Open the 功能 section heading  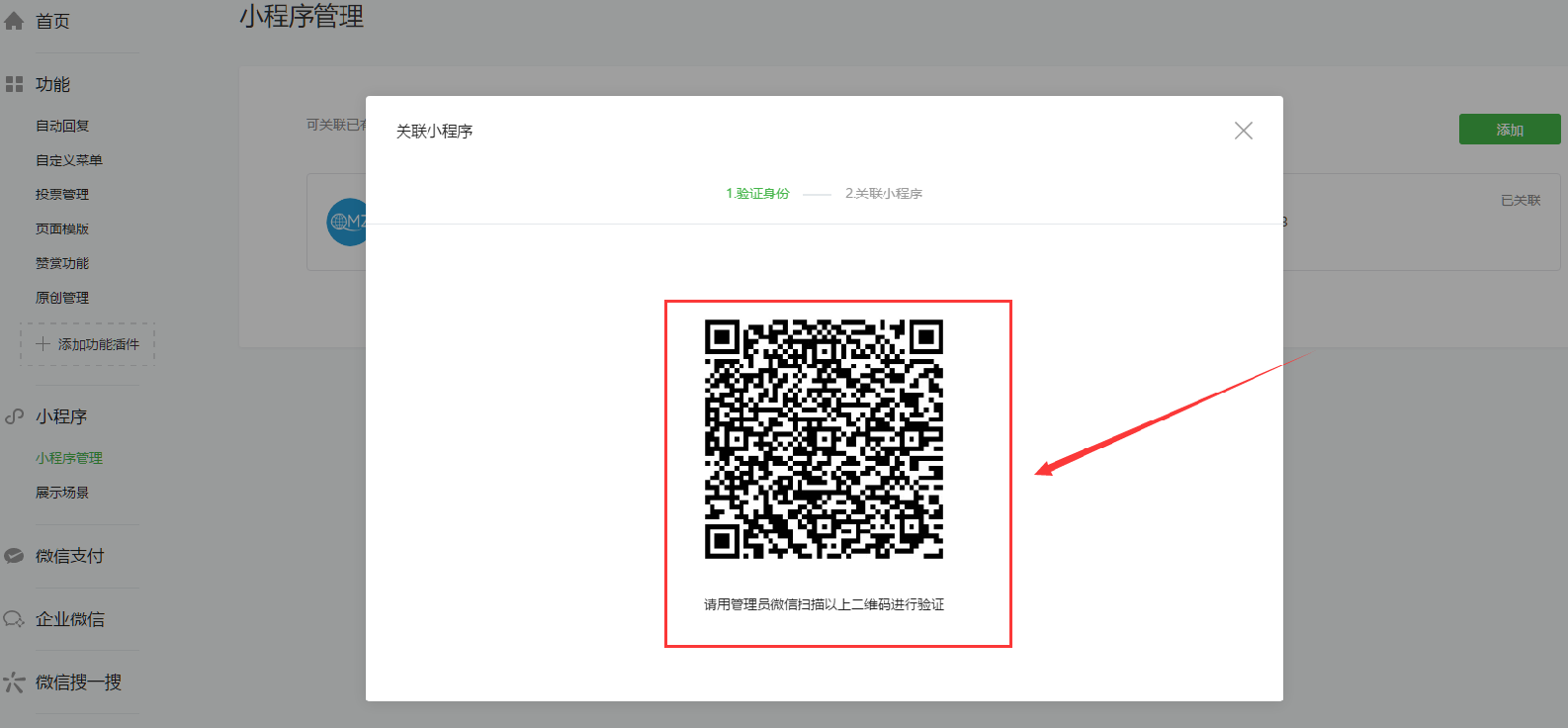coord(52,84)
